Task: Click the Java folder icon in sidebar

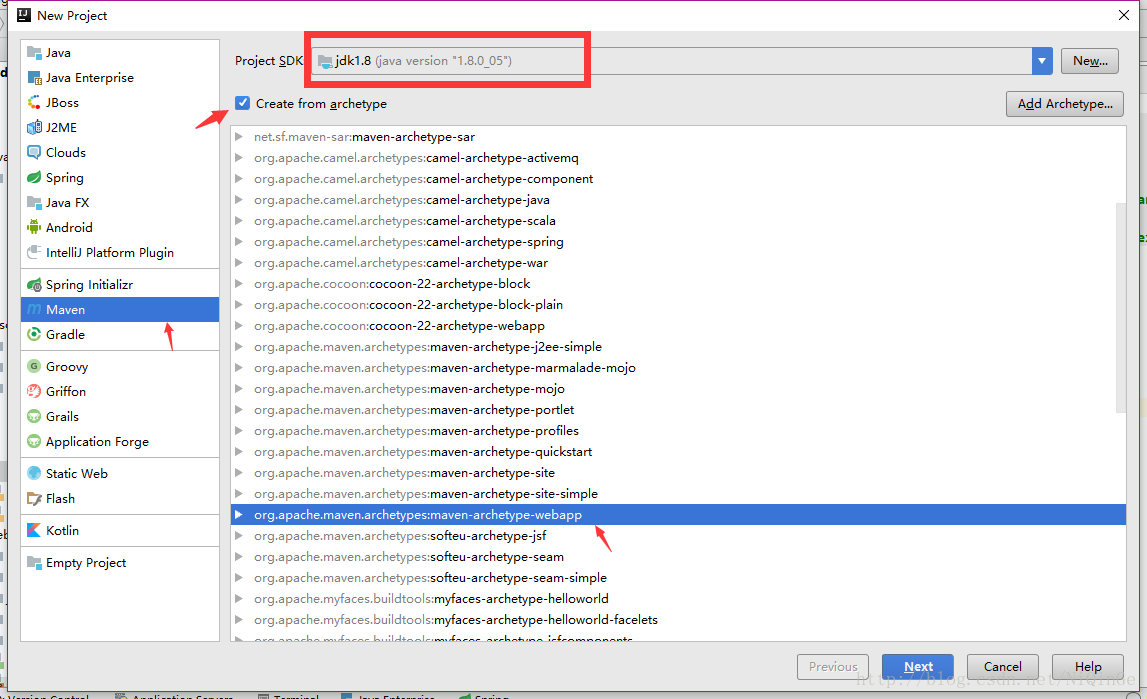Action: [34, 53]
